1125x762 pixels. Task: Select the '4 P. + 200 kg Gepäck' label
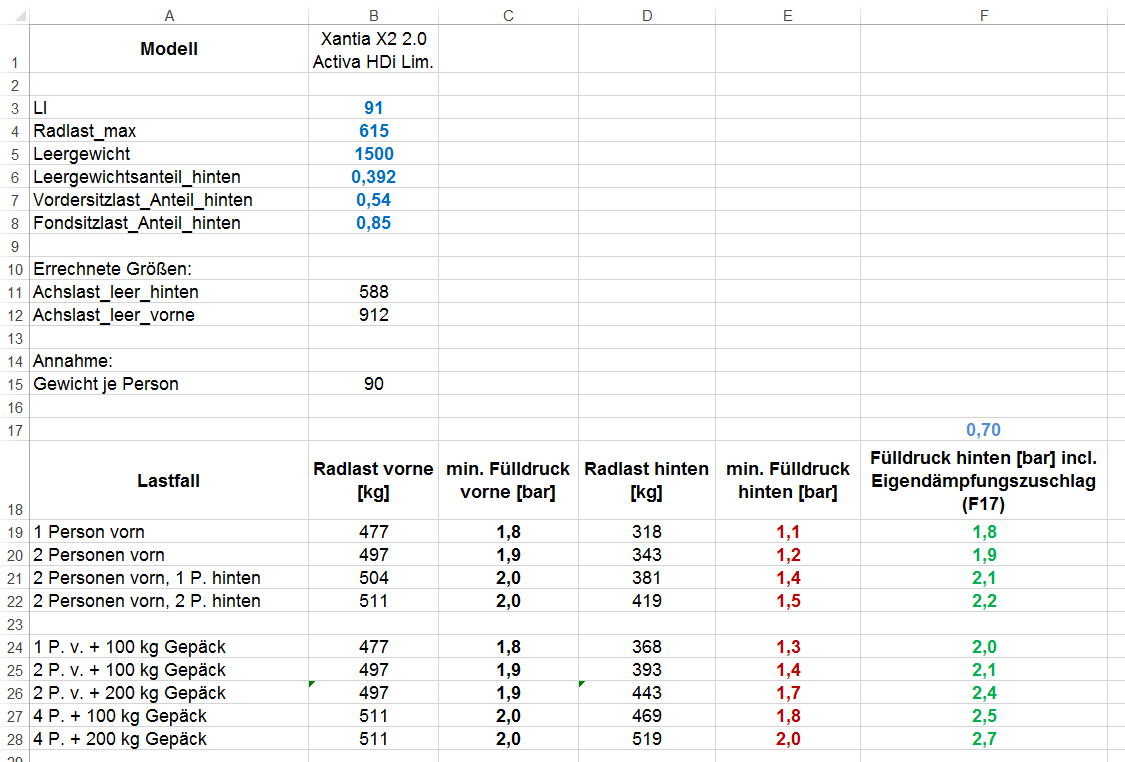(169, 738)
